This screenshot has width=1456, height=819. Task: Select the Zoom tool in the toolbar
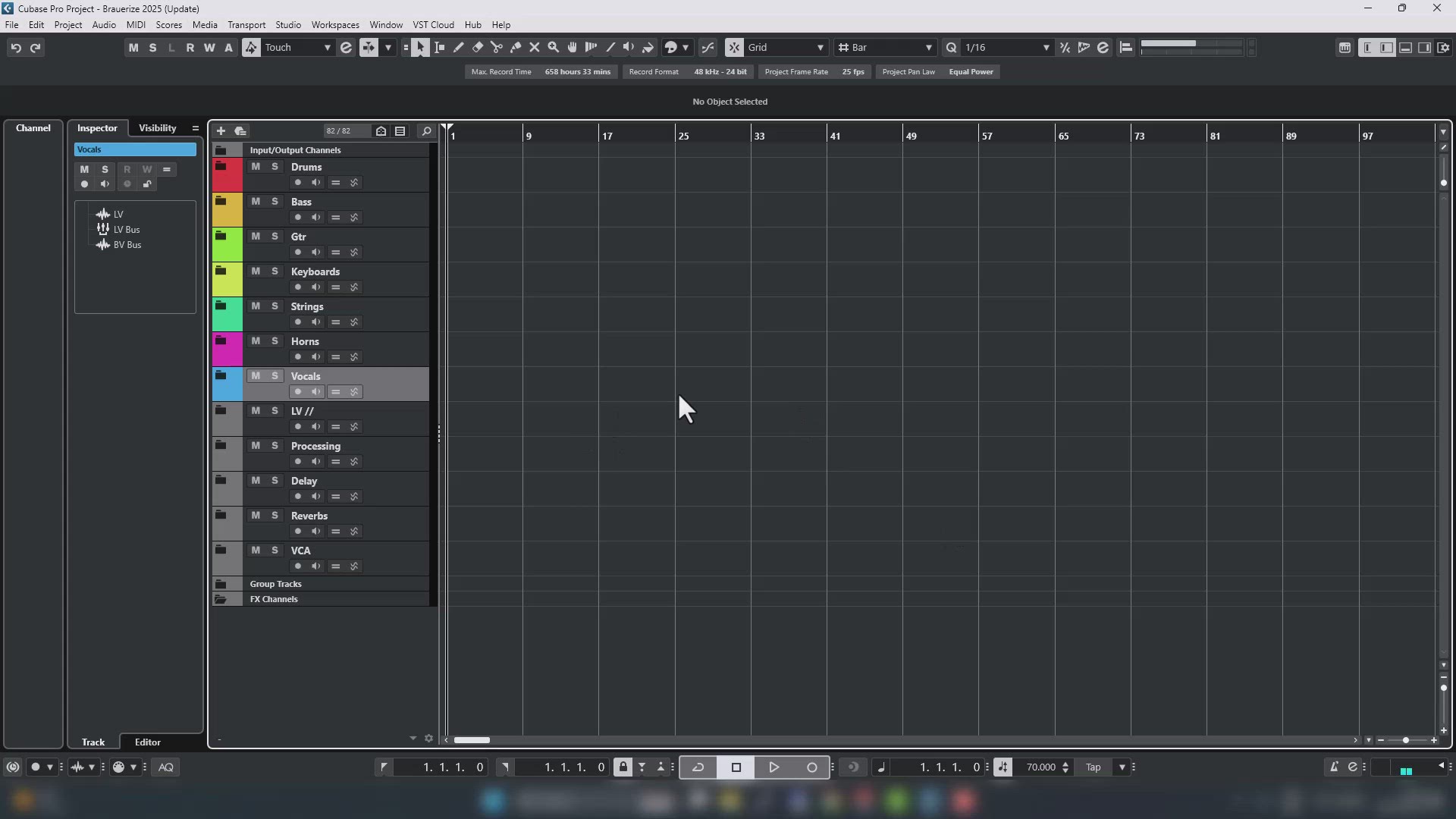(554, 47)
